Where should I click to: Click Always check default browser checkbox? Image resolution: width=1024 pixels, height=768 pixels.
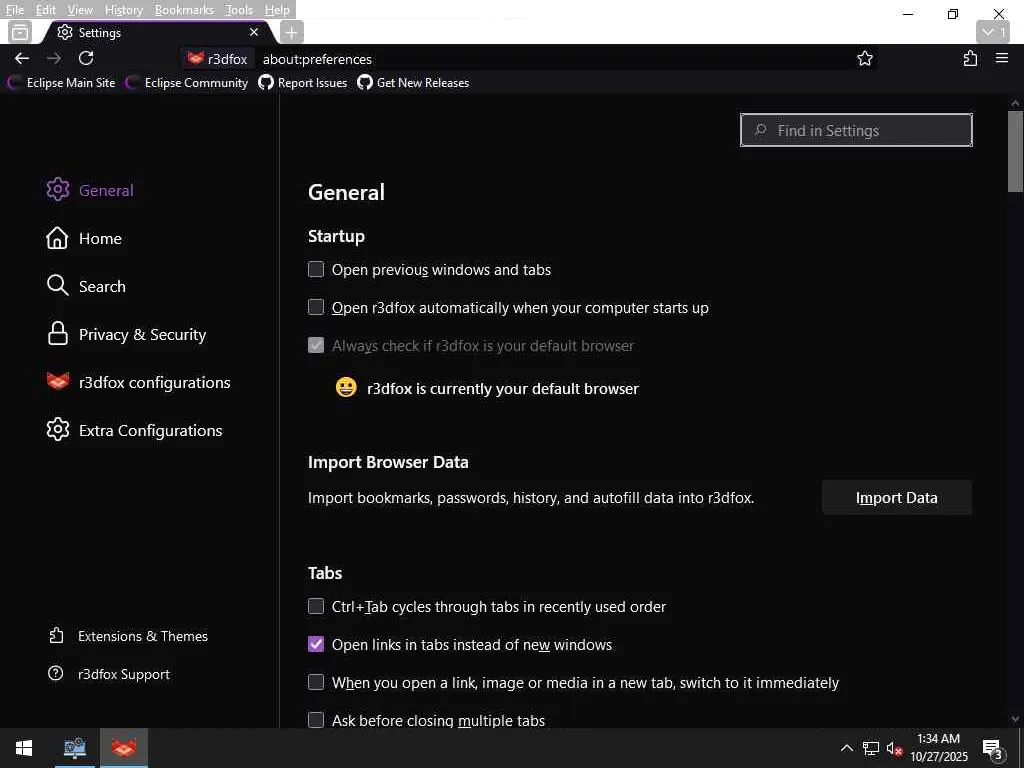coord(316,345)
